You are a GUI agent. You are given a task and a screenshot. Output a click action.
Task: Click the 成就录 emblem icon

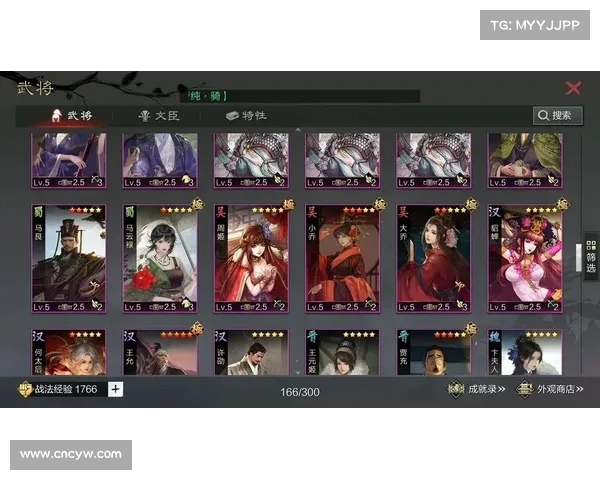(x=456, y=389)
